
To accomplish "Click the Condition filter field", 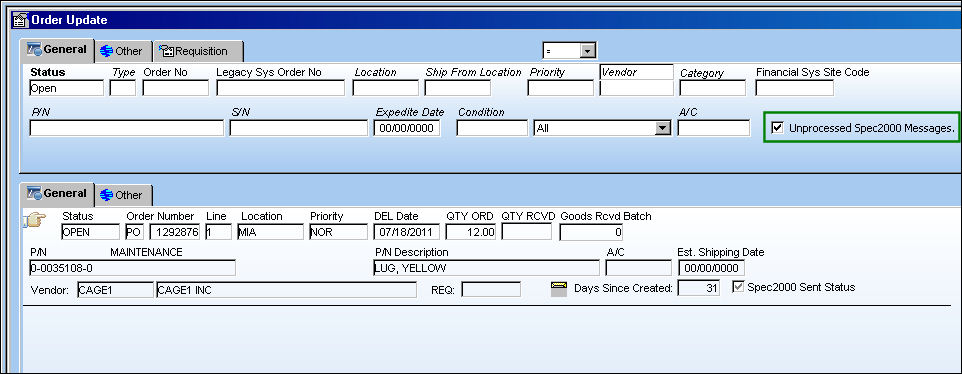I will [x=492, y=128].
